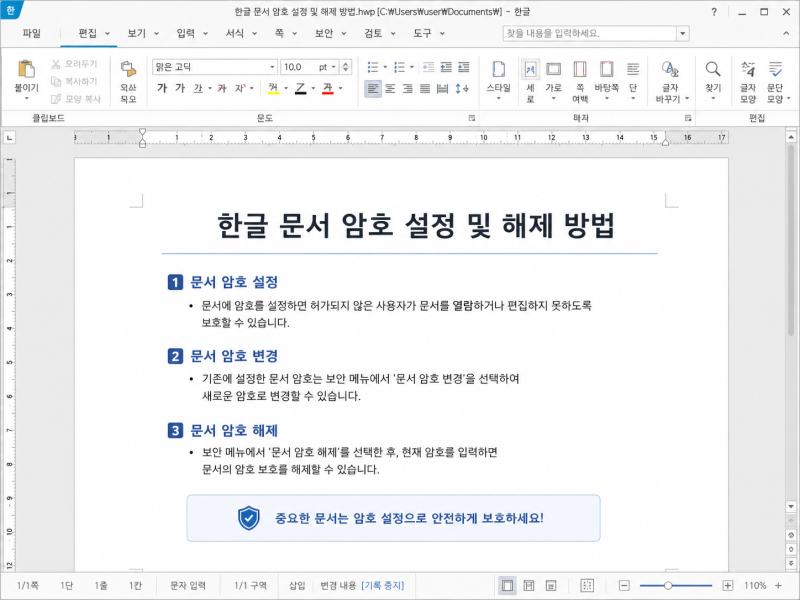Click the 붙이기 (paste) clipboard icon
800x600 pixels.
point(26,69)
